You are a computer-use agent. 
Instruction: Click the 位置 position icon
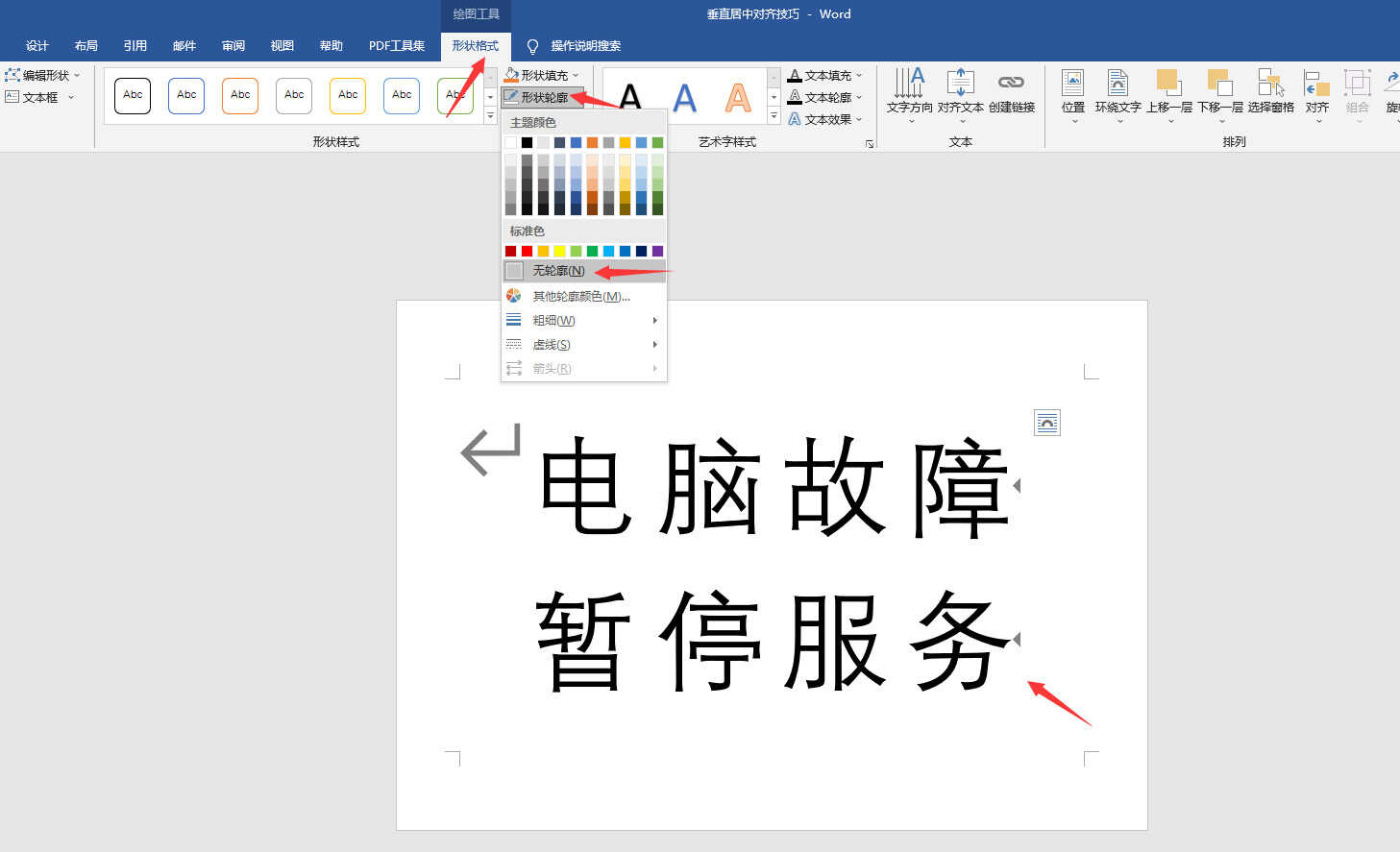tap(1073, 83)
